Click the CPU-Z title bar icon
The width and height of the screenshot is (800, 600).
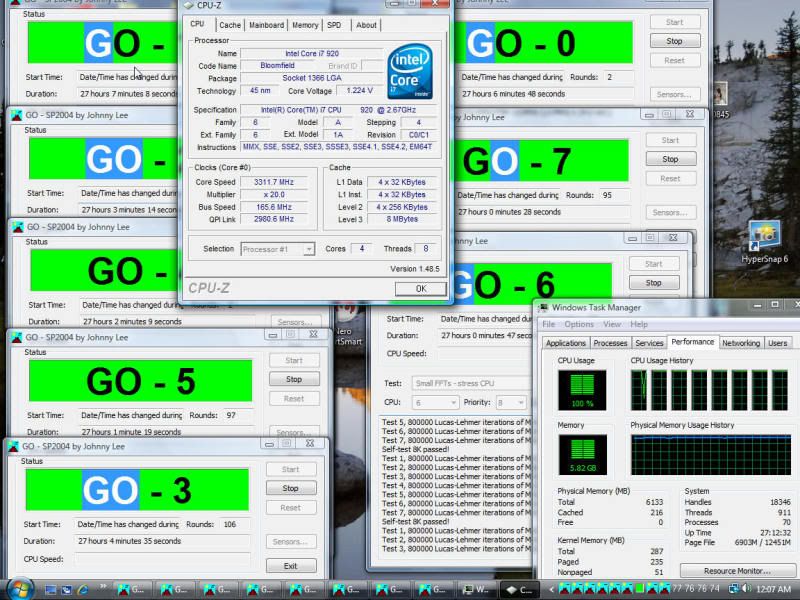(x=189, y=5)
